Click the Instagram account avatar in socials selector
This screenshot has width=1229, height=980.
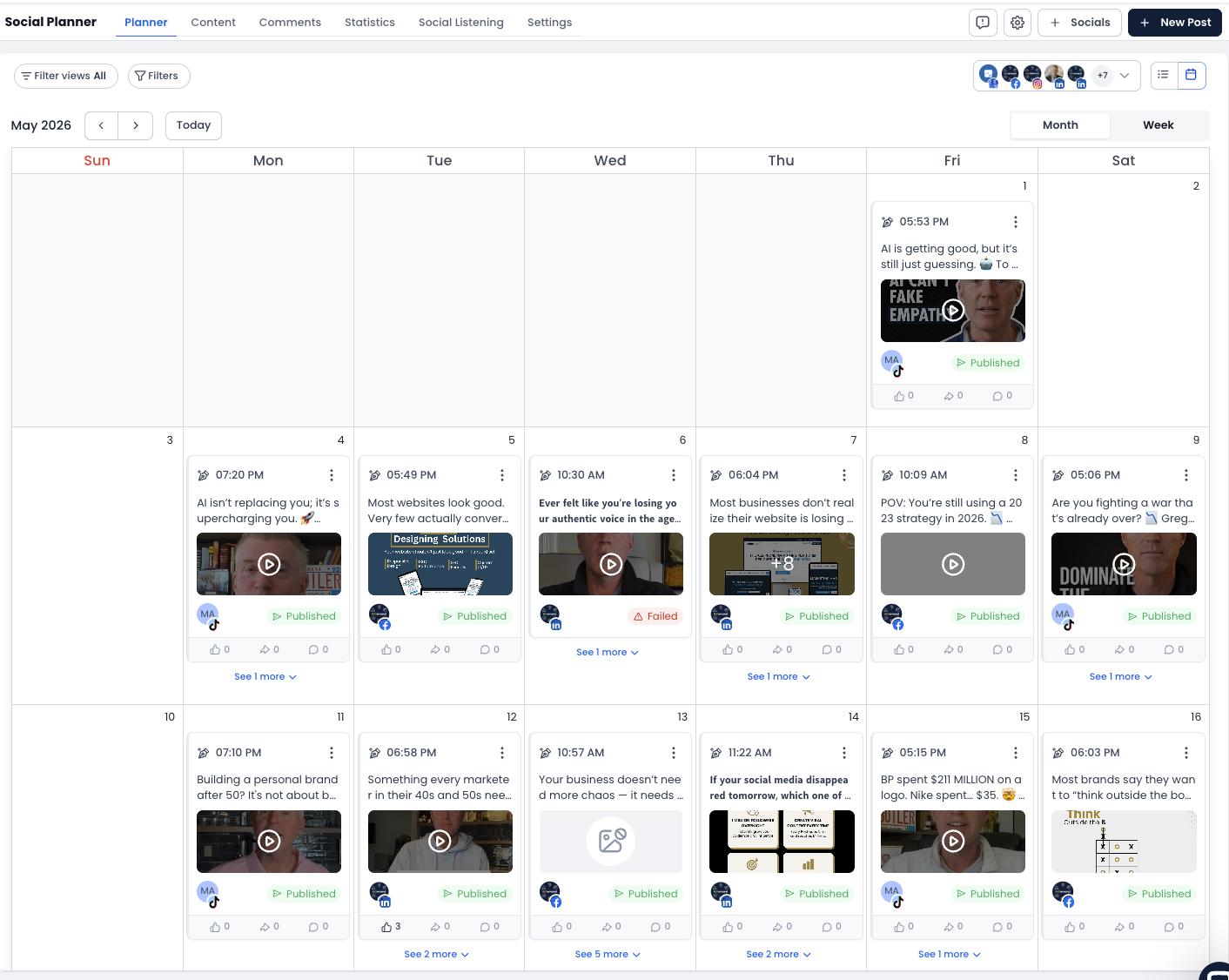1032,76
